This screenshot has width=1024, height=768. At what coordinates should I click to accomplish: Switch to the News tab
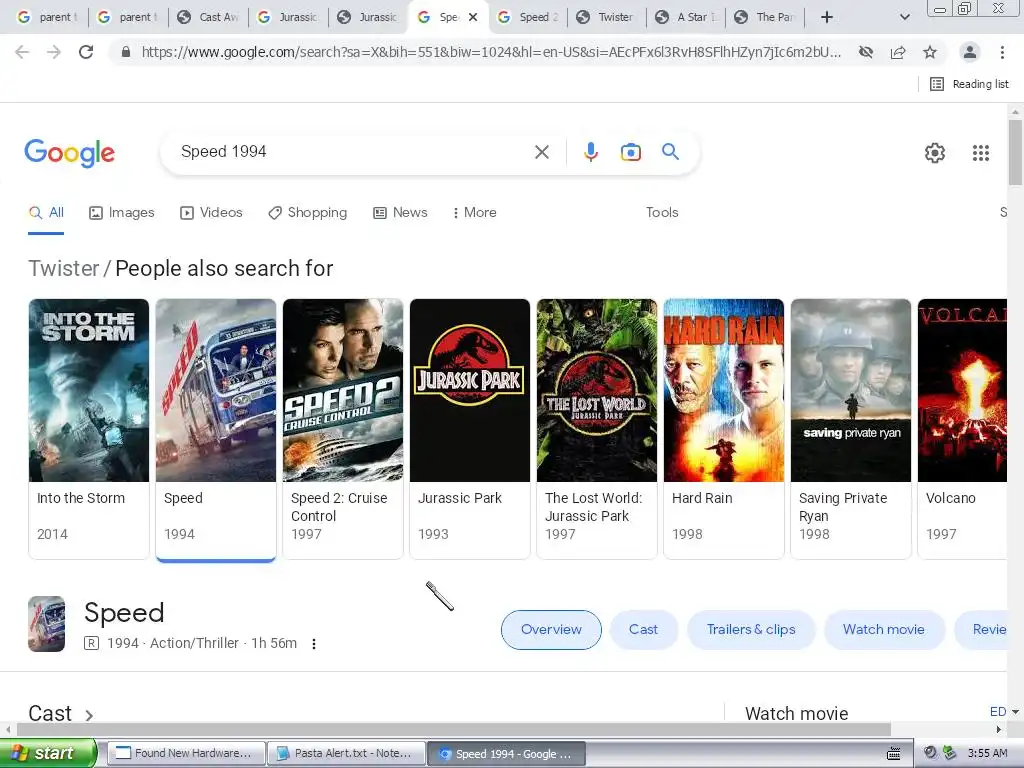400,212
